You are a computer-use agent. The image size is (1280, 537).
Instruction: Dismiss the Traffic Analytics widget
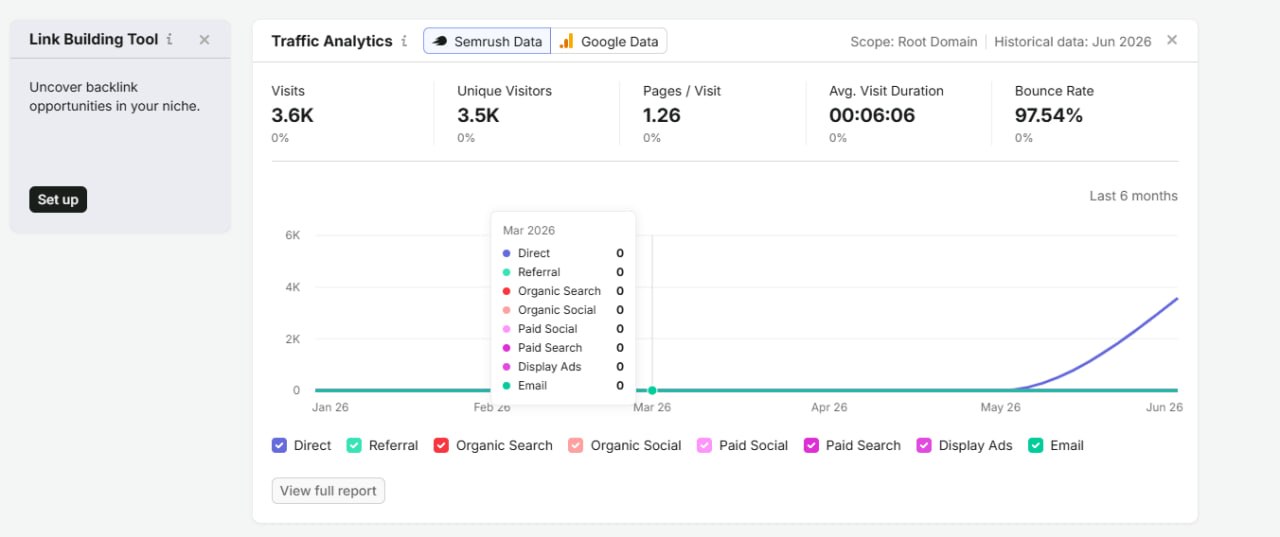[1172, 40]
